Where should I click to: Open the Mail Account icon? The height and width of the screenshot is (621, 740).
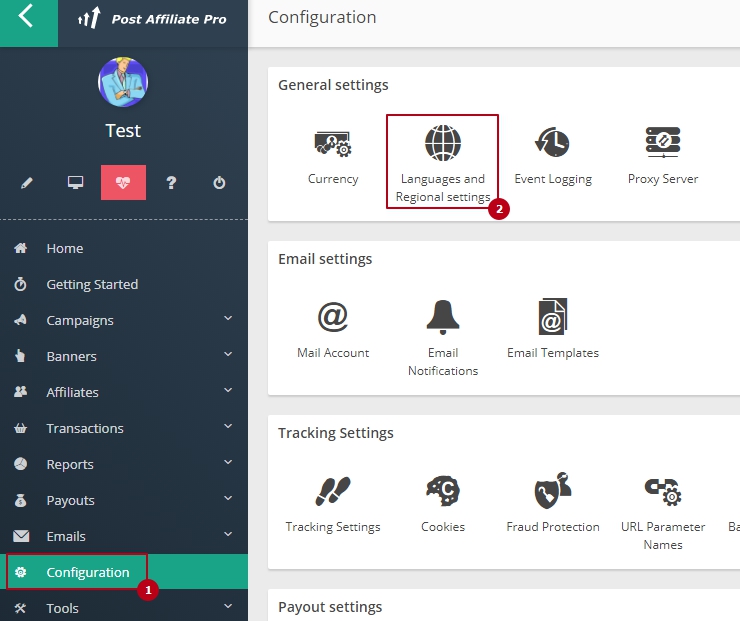(333, 317)
